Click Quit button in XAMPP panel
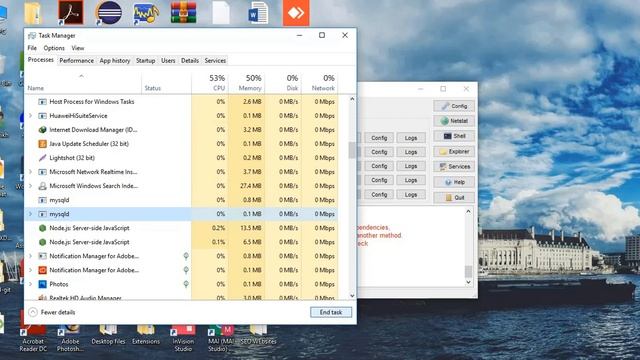The width and height of the screenshot is (640, 360). coord(454,198)
